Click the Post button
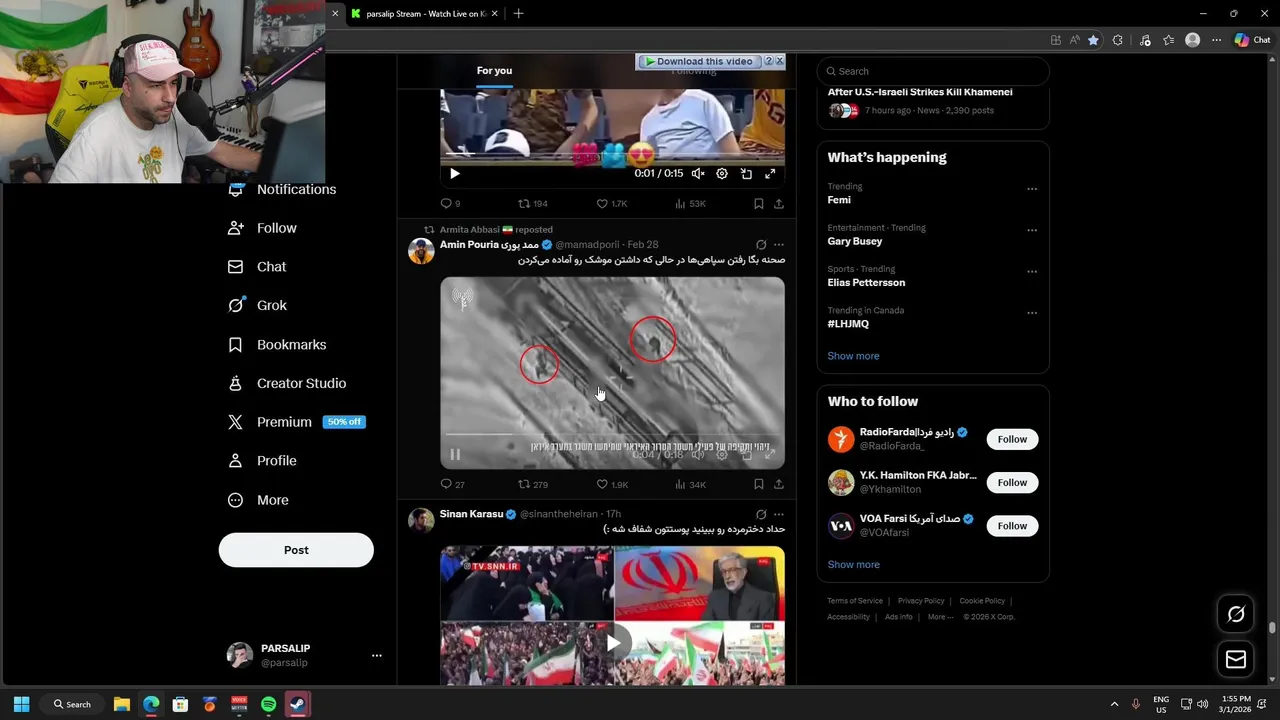 [296, 550]
